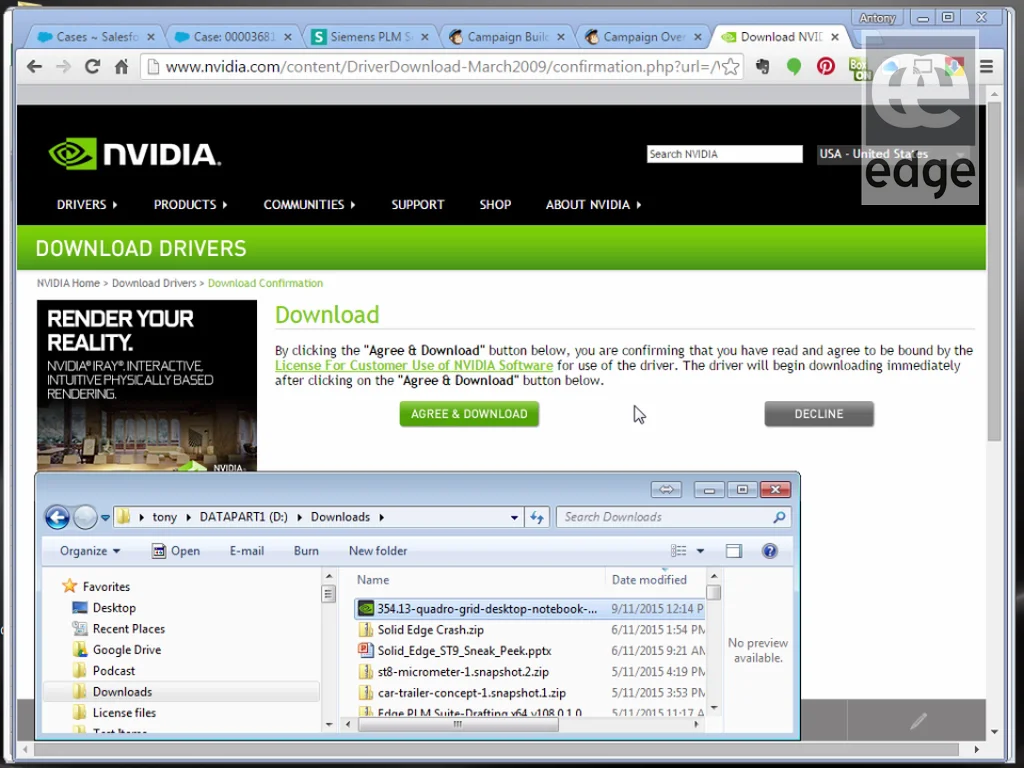This screenshot has width=1024, height=768.
Task: Click Burn in Explorer toolbar
Action: (306, 551)
